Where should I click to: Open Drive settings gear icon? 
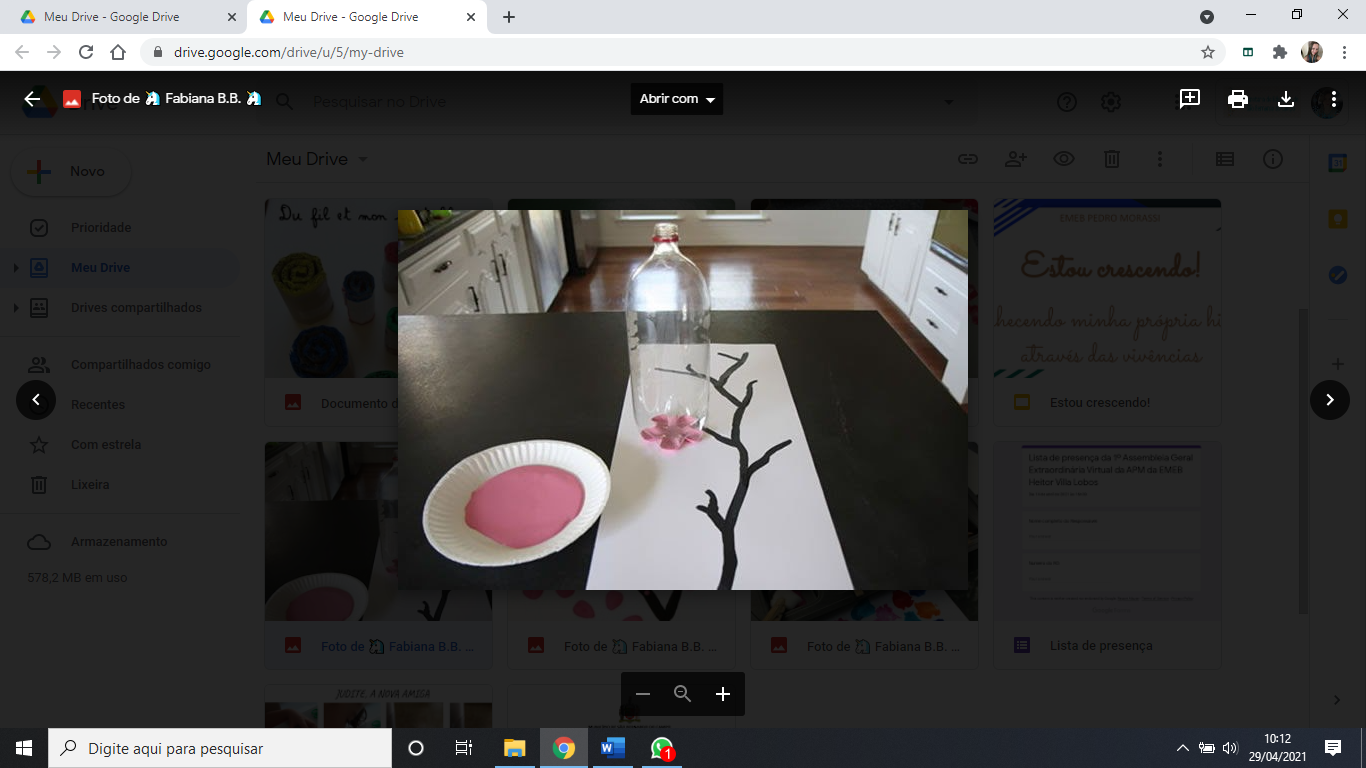[1111, 102]
